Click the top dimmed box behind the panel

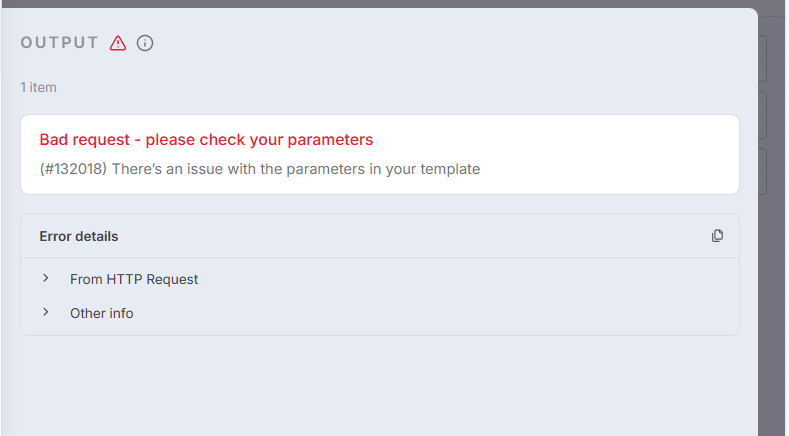click(x=762, y=58)
